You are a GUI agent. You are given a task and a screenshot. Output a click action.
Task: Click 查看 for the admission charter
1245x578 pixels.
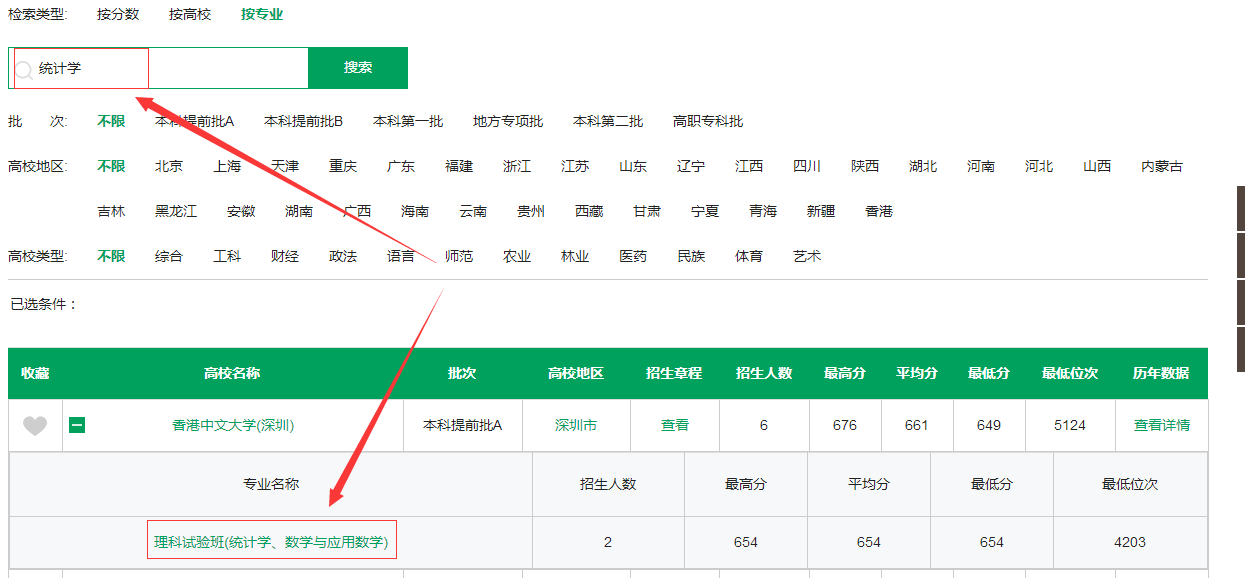coord(675,425)
